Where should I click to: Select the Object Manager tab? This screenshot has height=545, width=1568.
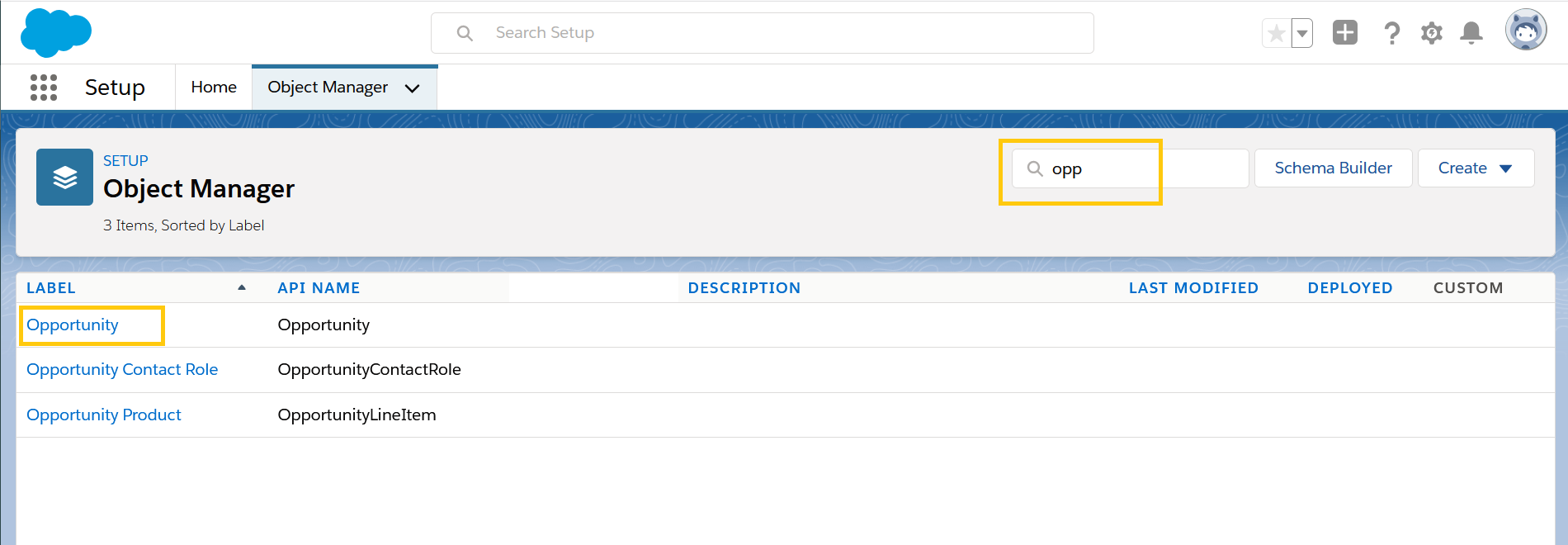click(328, 88)
